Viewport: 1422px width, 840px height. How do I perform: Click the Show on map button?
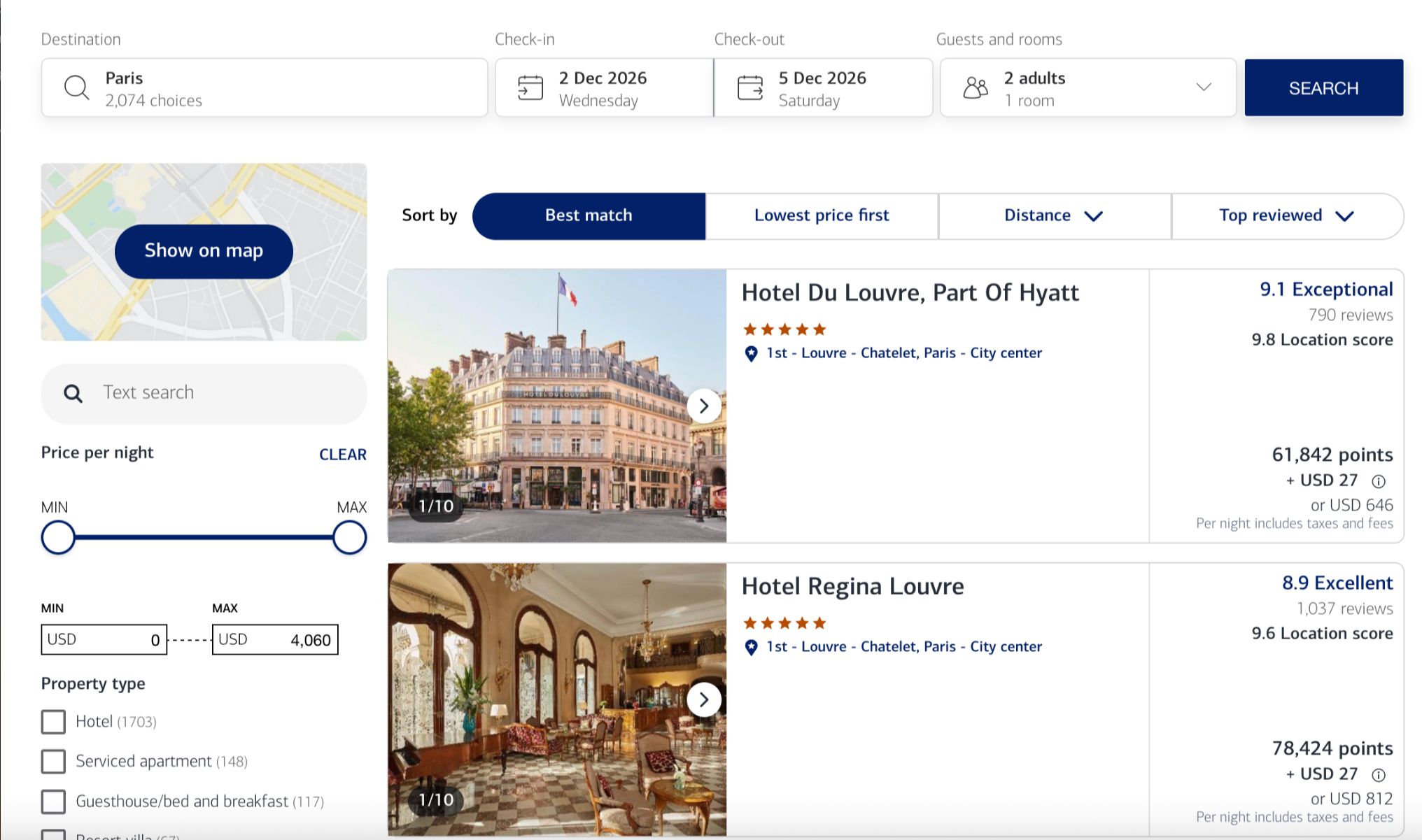point(204,251)
